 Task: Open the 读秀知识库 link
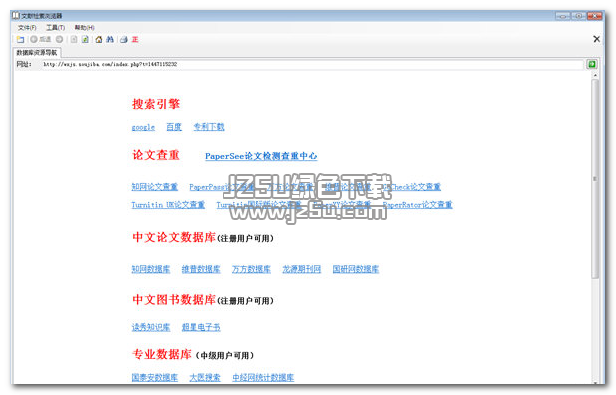click(151, 327)
